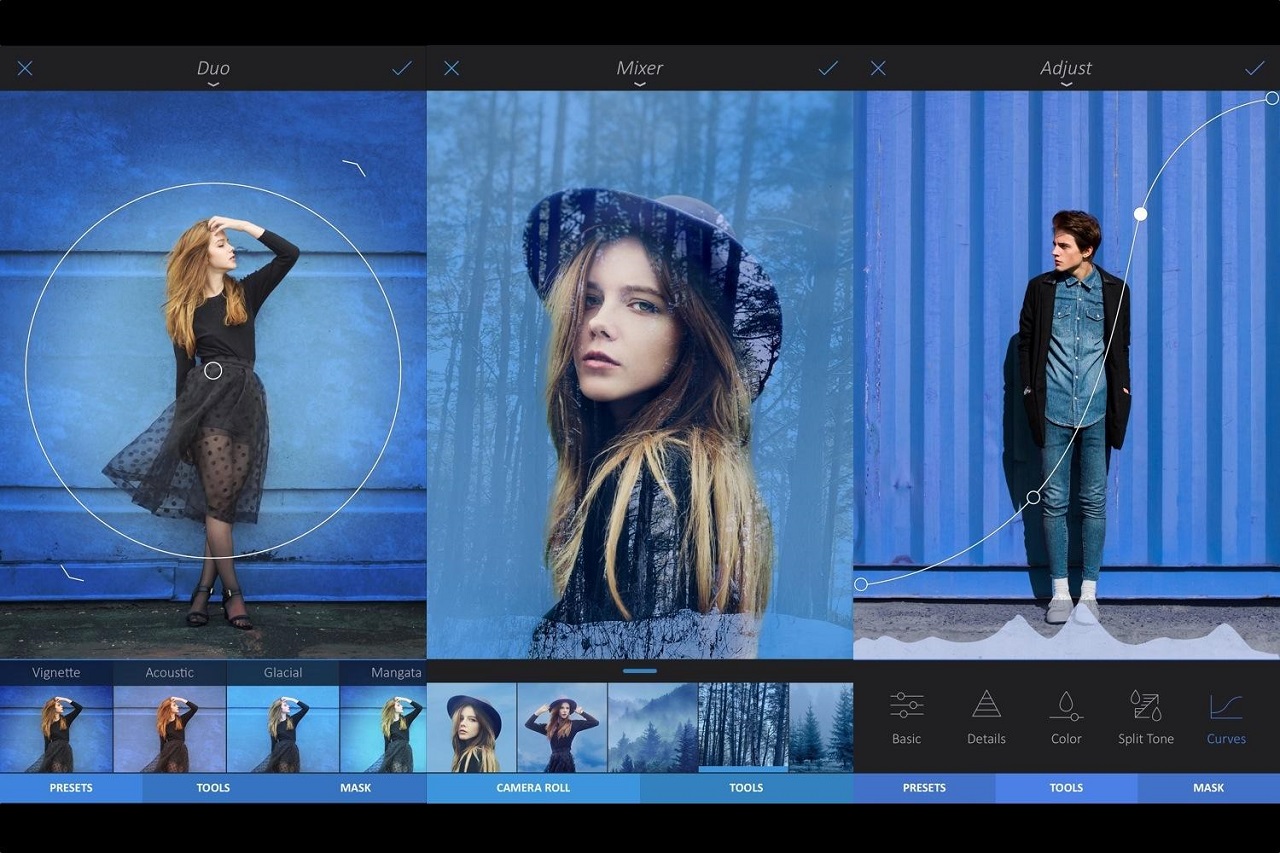Expand the Adjust title dropdown chevron
This screenshot has width=1280, height=853.
(1066, 85)
